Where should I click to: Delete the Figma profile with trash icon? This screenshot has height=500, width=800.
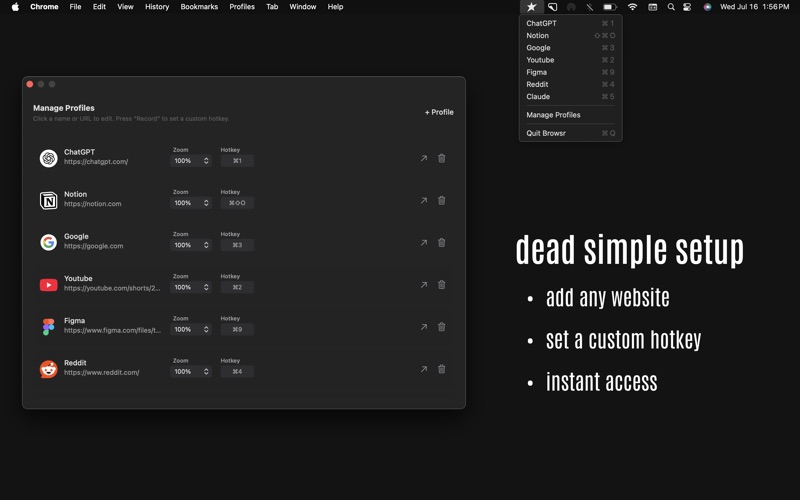point(442,327)
